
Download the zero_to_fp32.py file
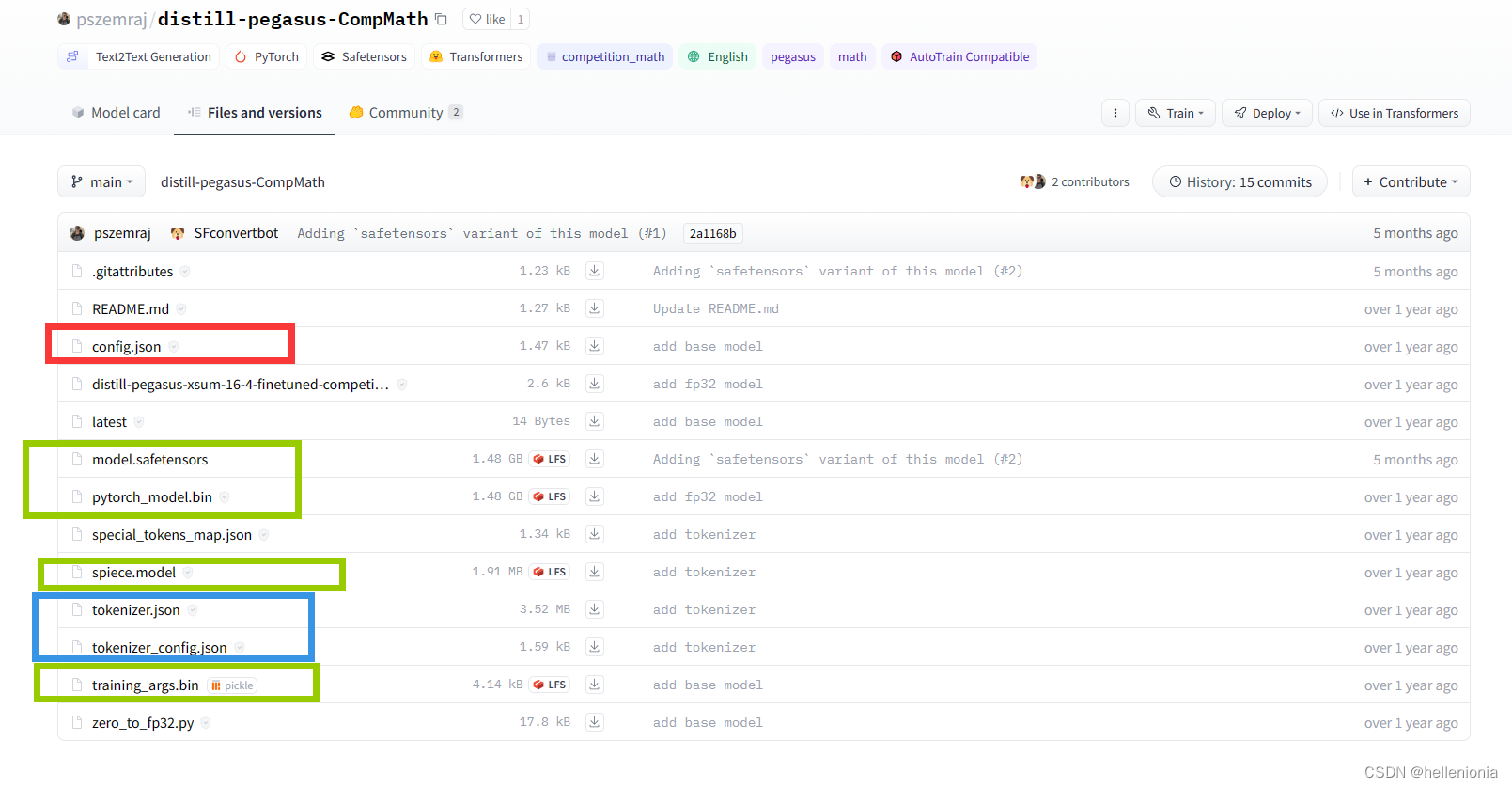(595, 722)
